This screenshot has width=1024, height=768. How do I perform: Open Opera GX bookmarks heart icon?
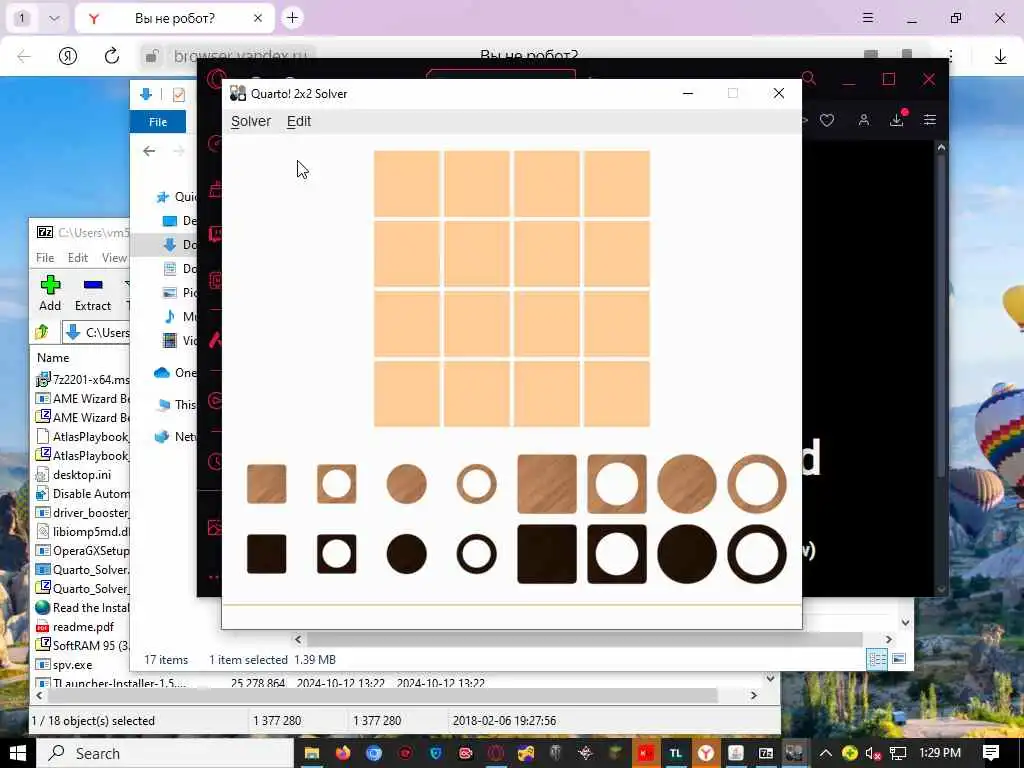pyautogui.click(x=827, y=120)
